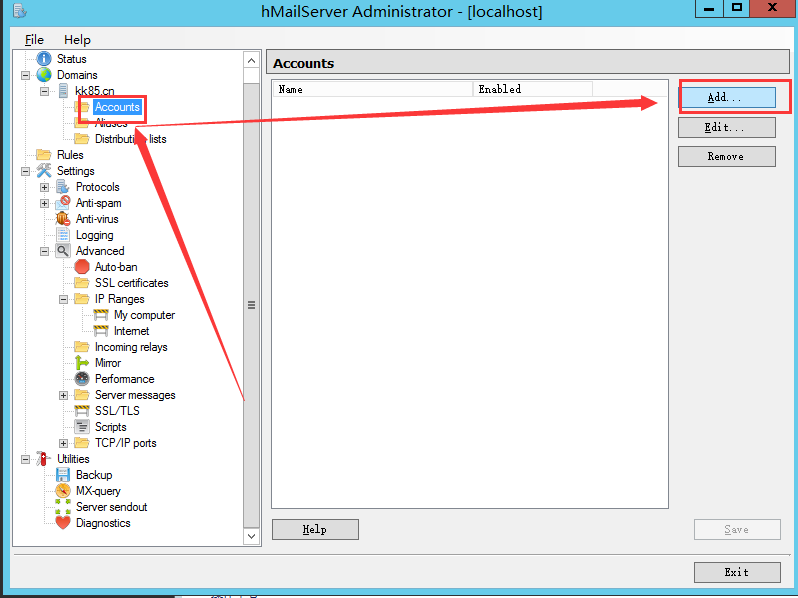
Task: Click the Save button
Action: pos(737,529)
